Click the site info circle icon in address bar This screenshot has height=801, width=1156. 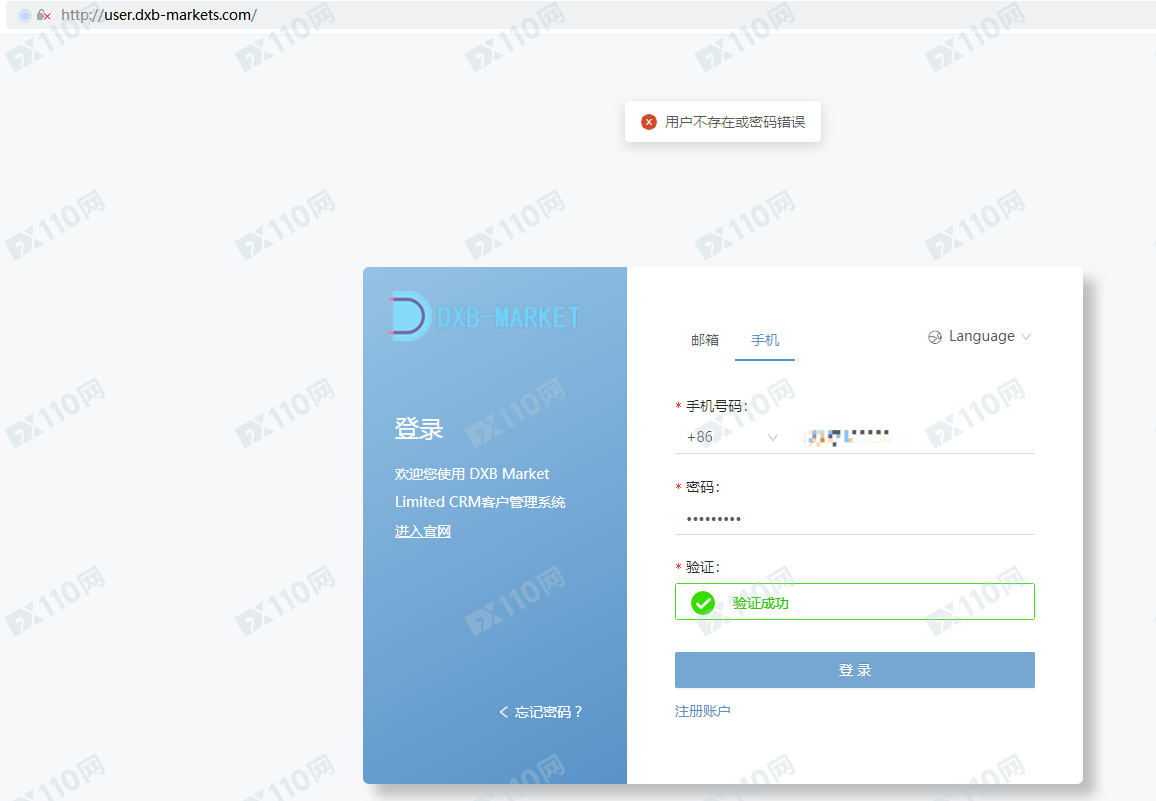(x=24, y=15)
